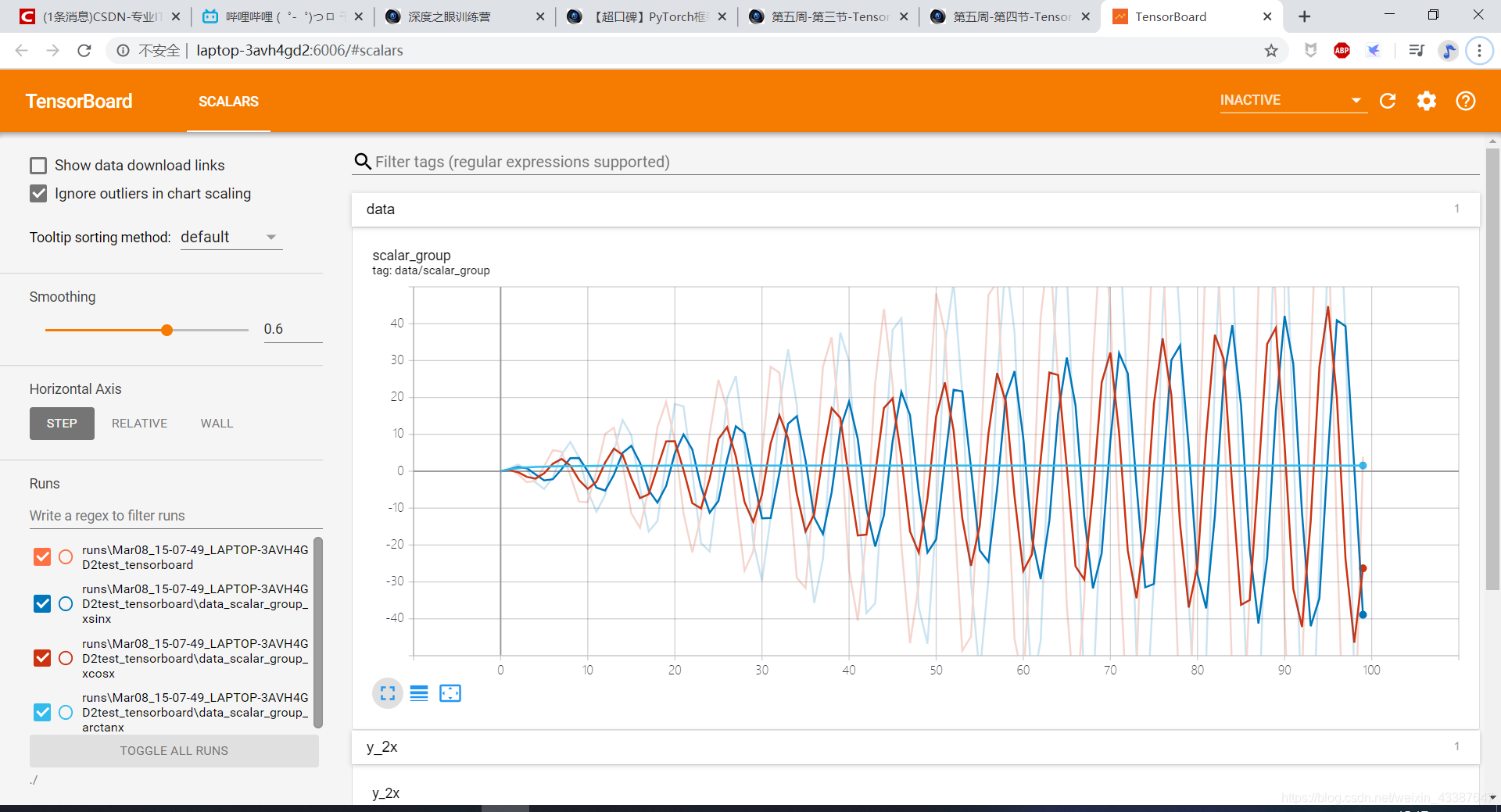1501x812 pixels.
Task: Enable Show data download links checkbox
Action: 38,166
